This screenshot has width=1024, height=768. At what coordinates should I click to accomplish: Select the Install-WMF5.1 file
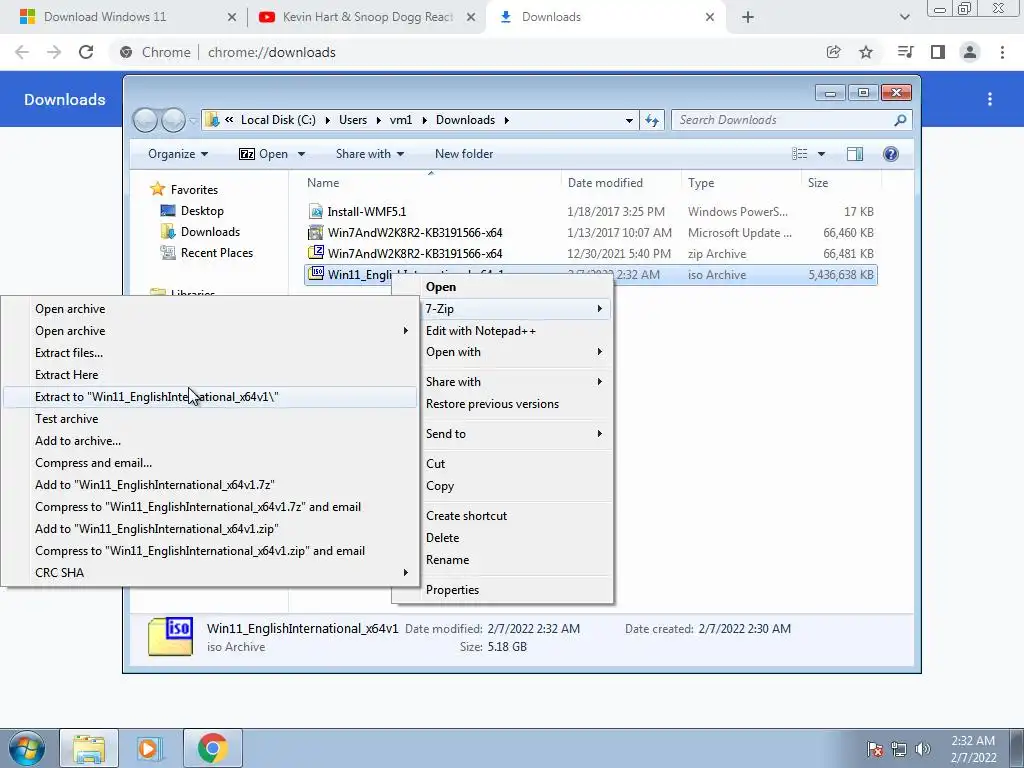(590, 212)
